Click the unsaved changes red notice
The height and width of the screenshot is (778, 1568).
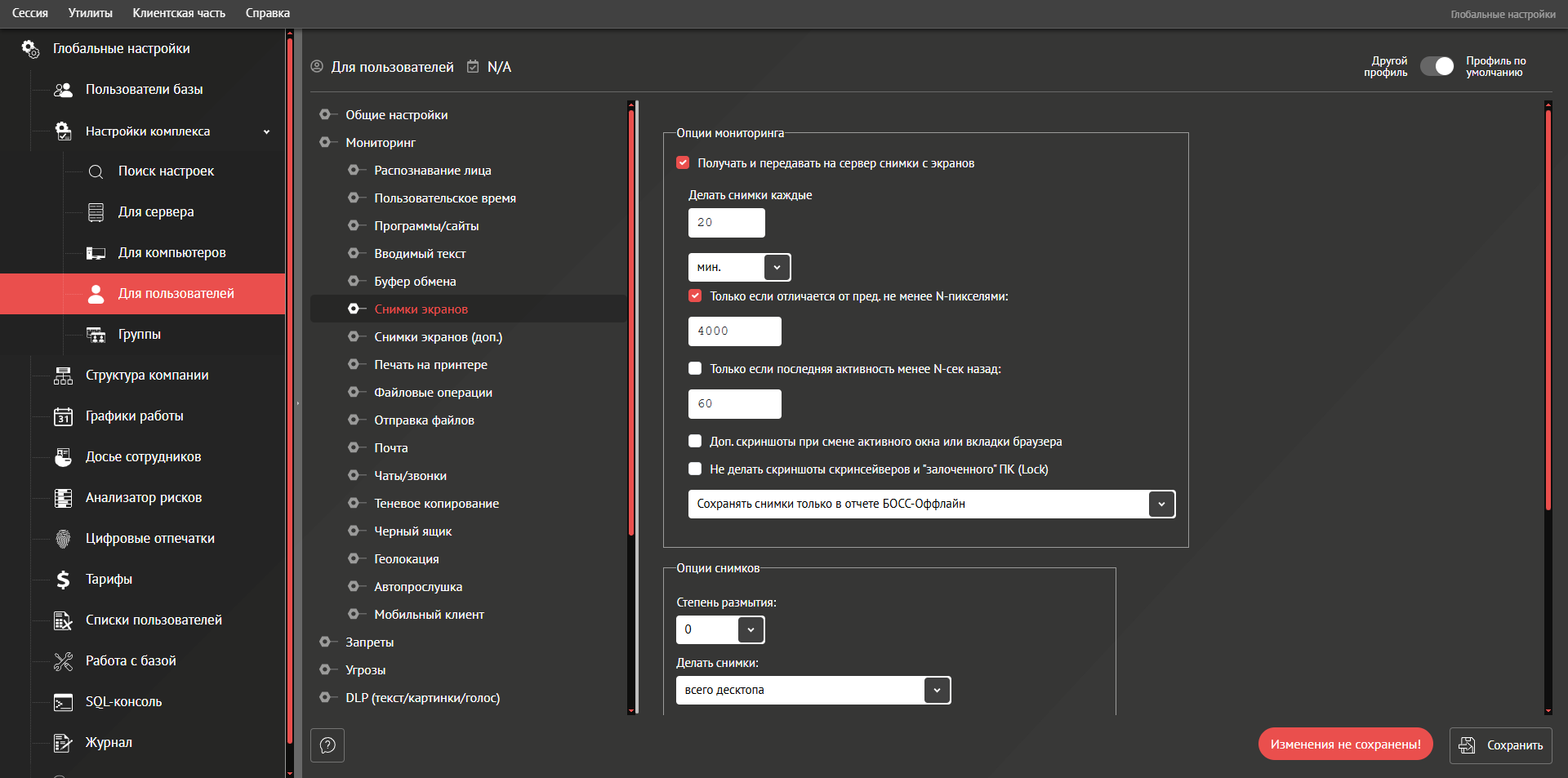click(1345, 745)
